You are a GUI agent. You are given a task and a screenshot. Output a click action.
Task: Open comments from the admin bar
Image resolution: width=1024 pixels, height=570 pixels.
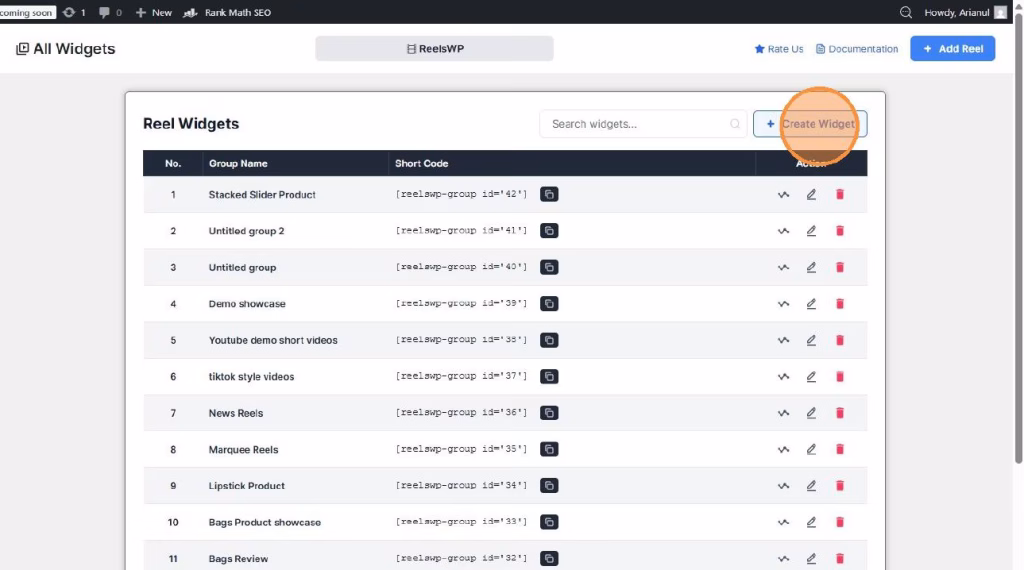(x=110, y=12)
